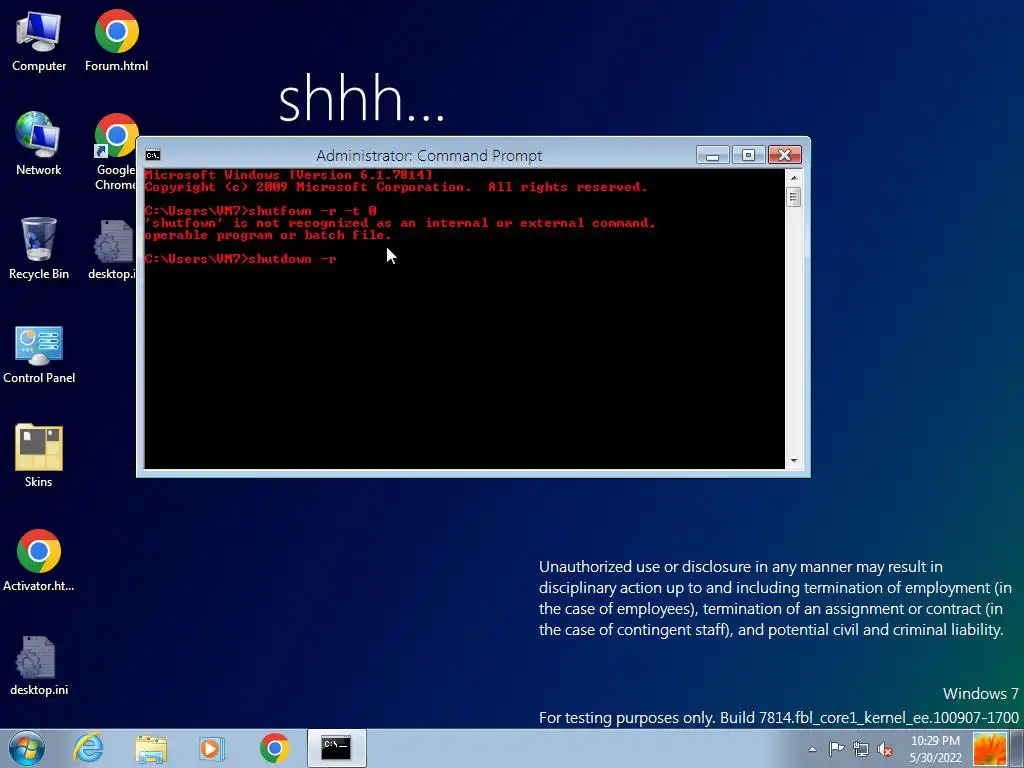Close the Command Prompt window
Screen dimensions: 1024x768
[784, 155]
